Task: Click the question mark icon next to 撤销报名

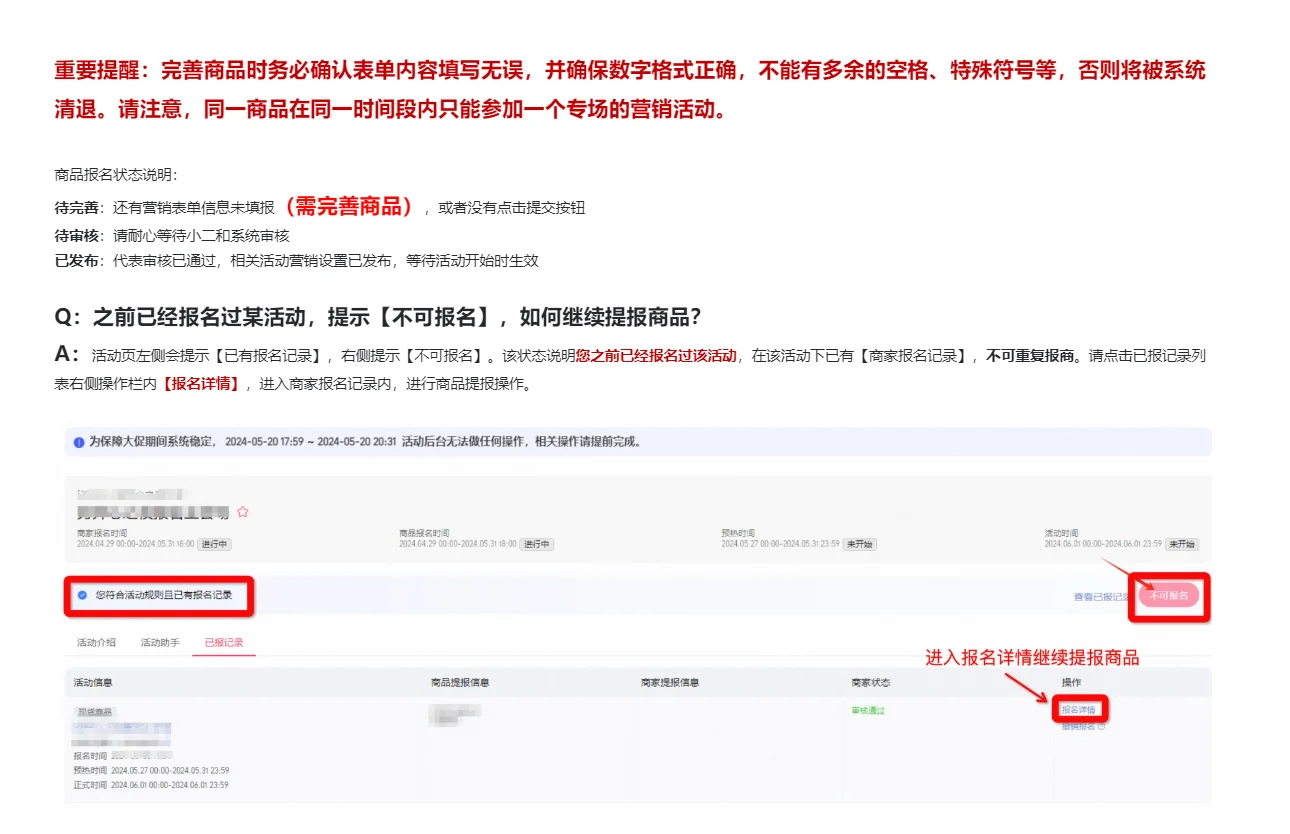Action: 1103,726
